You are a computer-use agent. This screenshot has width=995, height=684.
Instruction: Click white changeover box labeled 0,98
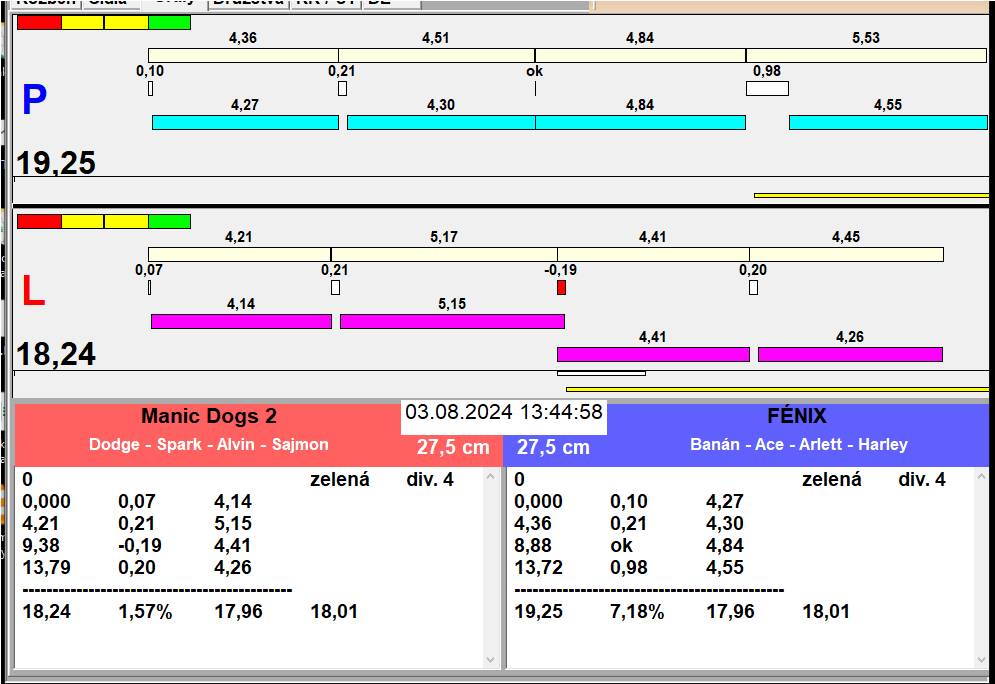coord(767,88)
